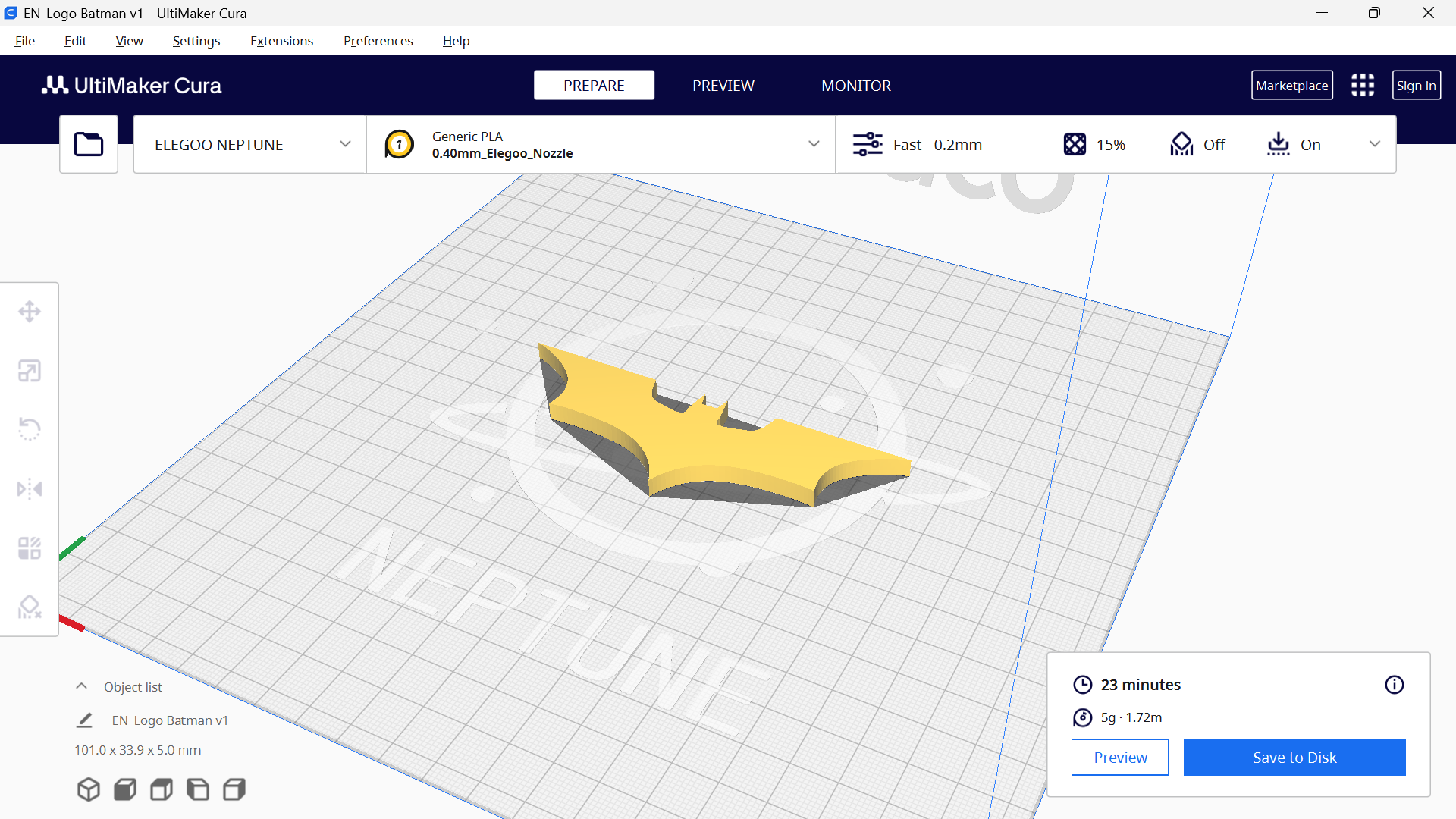
Task: Select the Mirror tool
Action: (30, 489)
